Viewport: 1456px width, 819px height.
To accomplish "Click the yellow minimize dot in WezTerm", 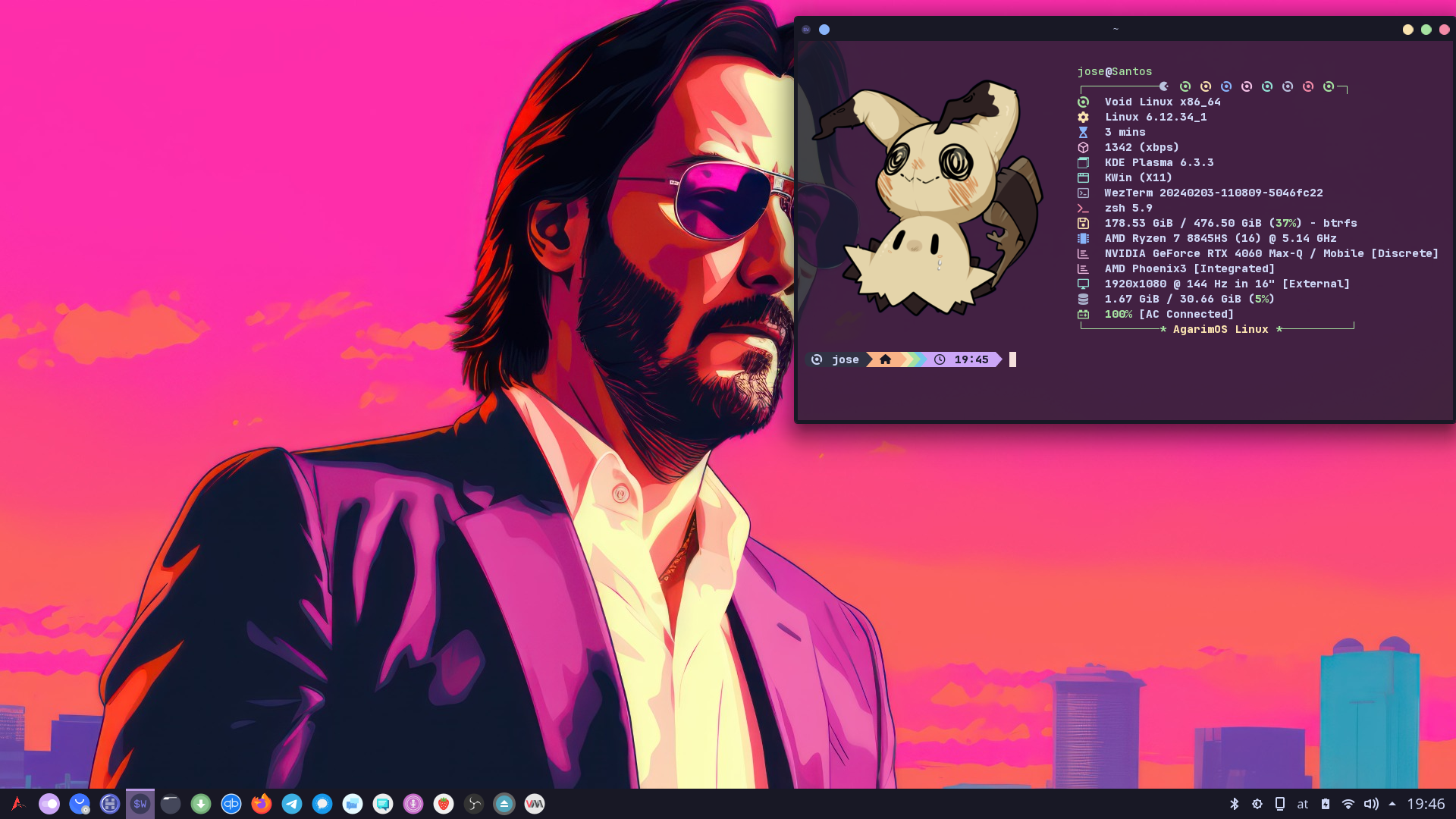I will [x=1407, y=30].
